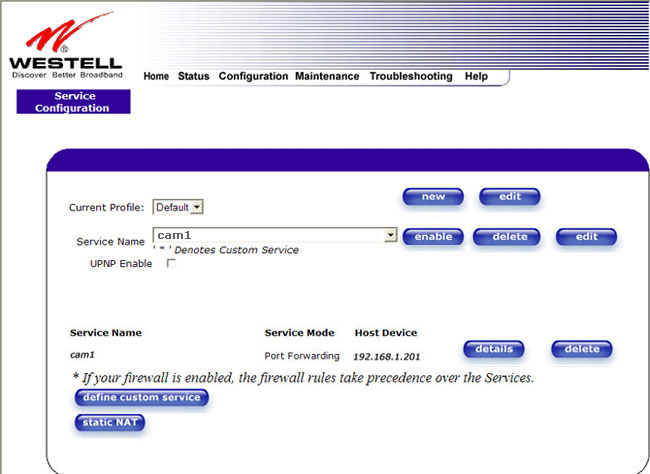Click define custom service button
This screenshot has width=650, height=474.
coord(141,397)
